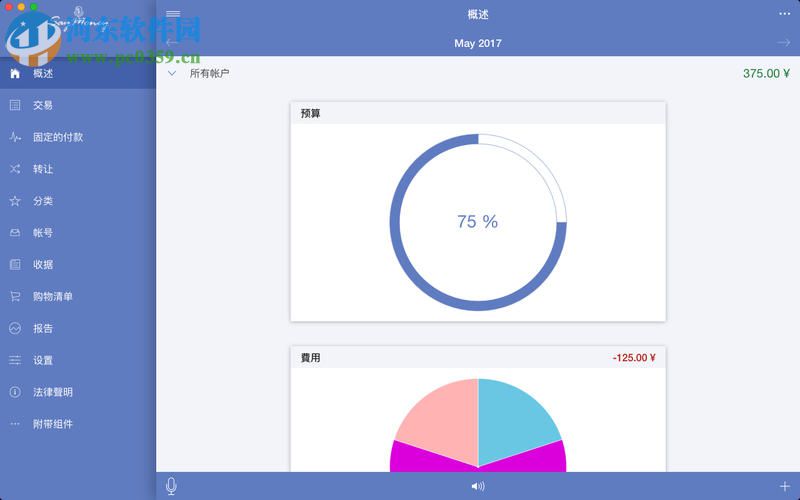
Task: Click the receipt icon beside 收据
Action: 15,264
